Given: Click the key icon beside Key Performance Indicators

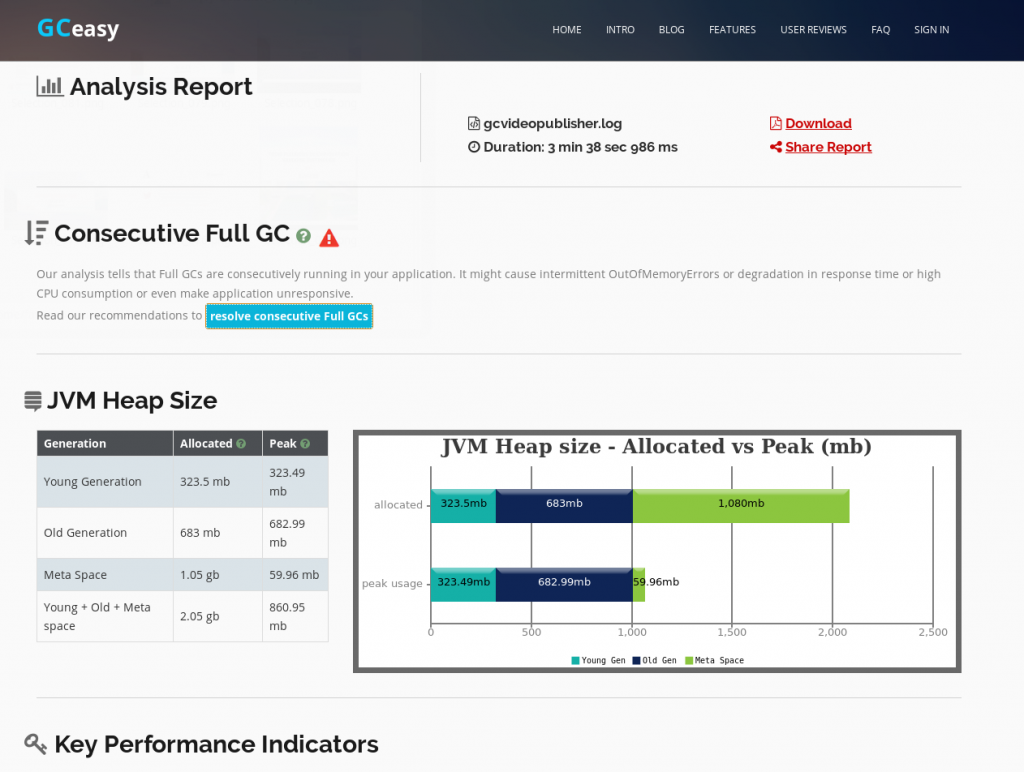Looking at the screenshot, I should pyautogui.click(x=36, y=744).
